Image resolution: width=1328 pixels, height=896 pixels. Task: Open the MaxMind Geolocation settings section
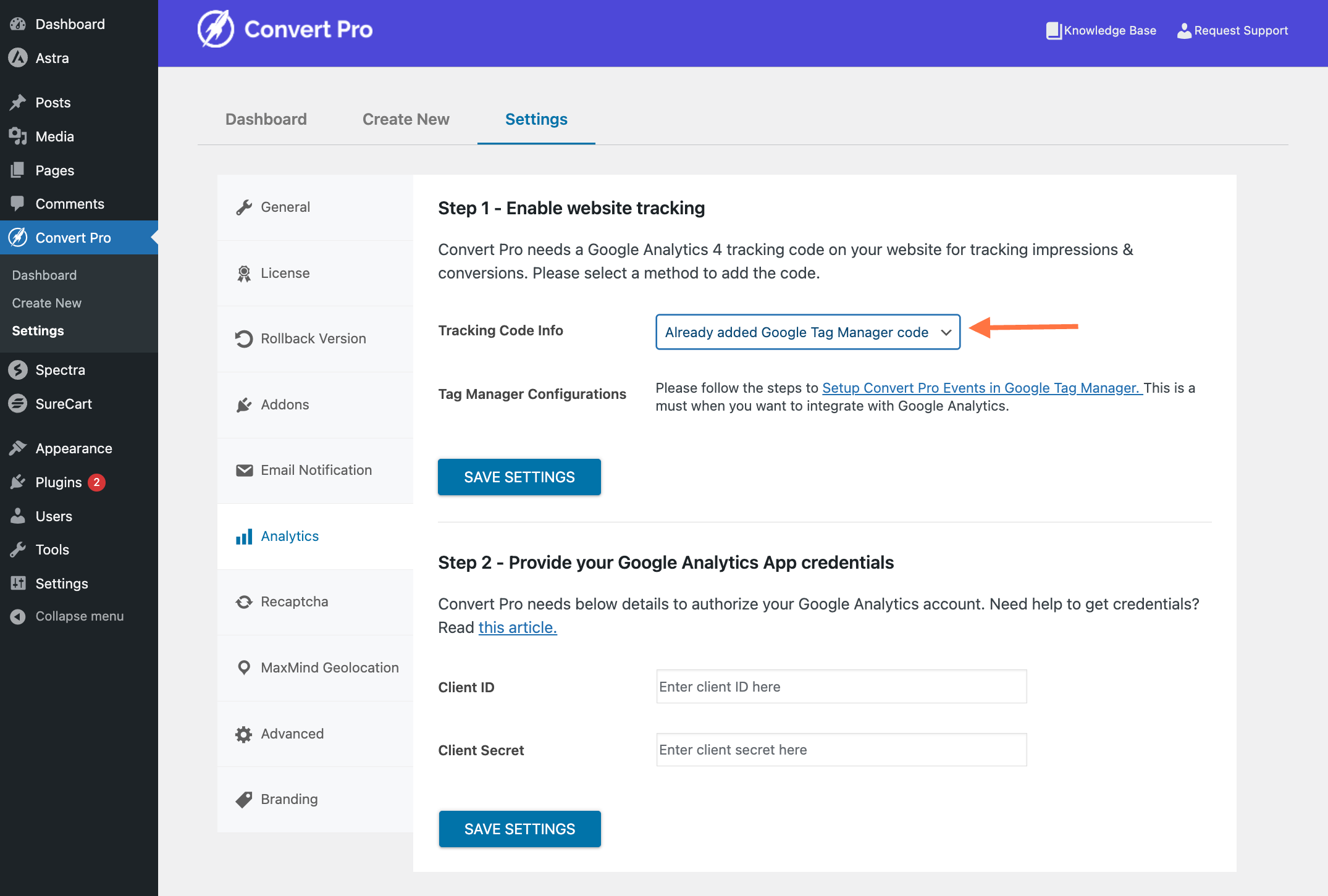pyautogui.click(x=315, y=668)
